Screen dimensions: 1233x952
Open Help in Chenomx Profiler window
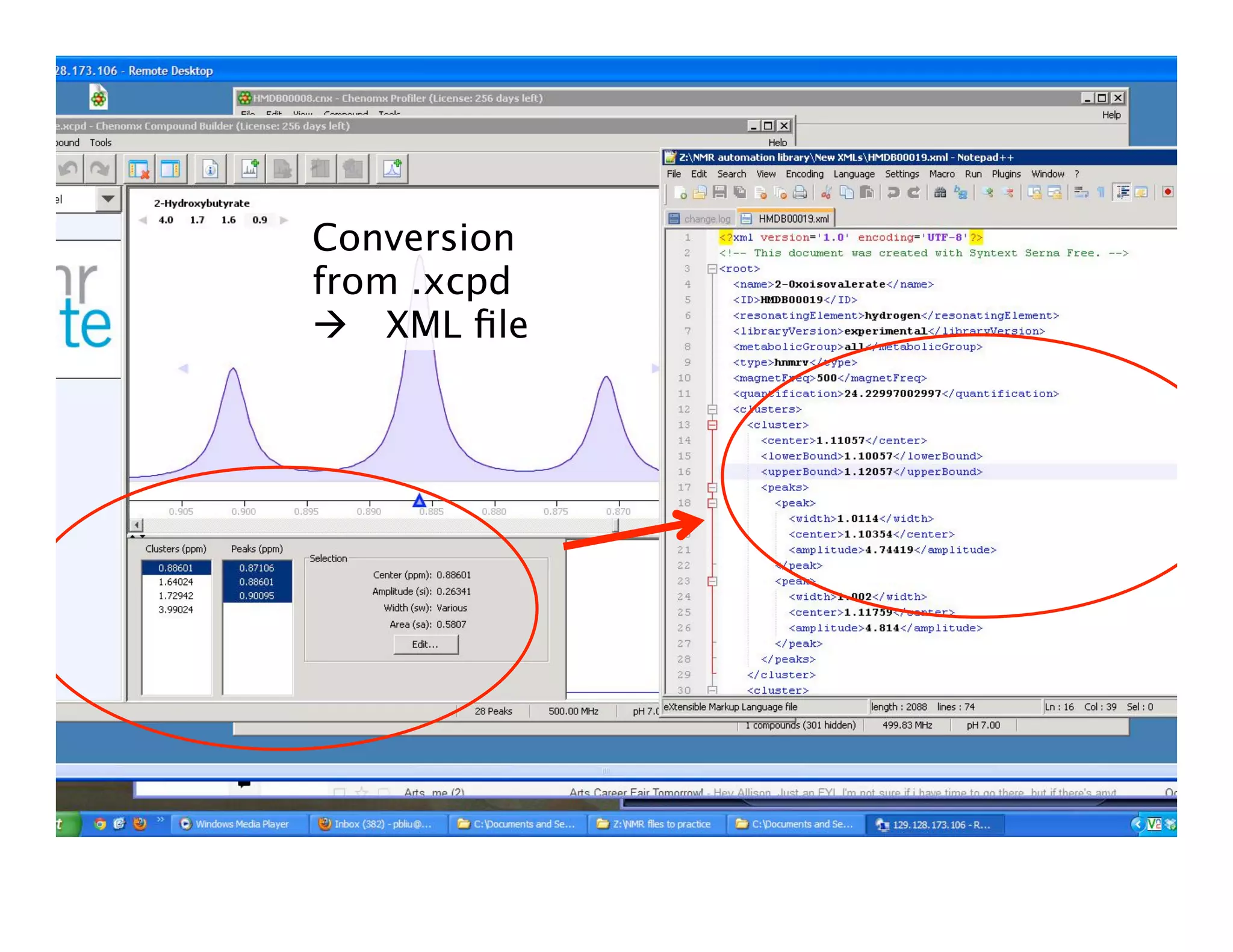pyautogui.click(x=1111, y=115)
